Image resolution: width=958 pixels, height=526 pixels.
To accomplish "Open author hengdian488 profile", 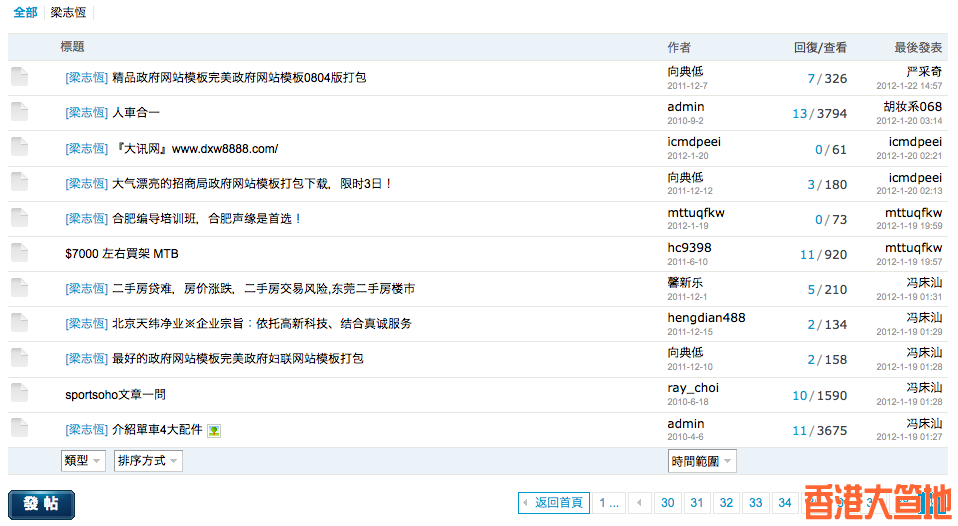I will pyautogui.click(x=706, y=317).
